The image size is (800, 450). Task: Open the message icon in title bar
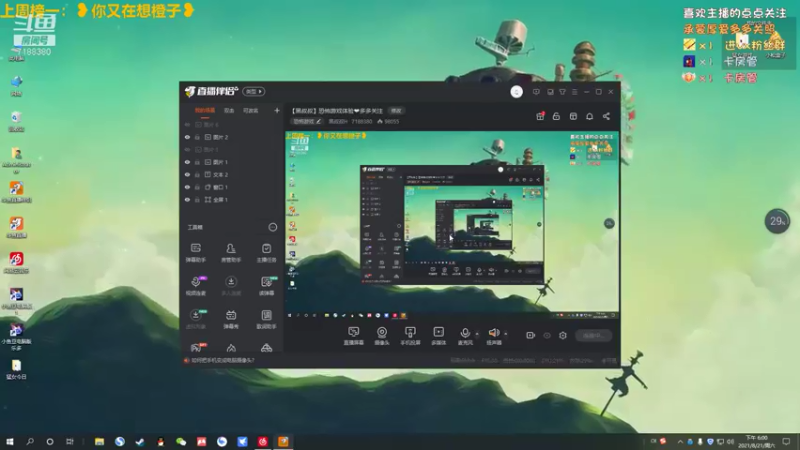click(x=536, y=92)
